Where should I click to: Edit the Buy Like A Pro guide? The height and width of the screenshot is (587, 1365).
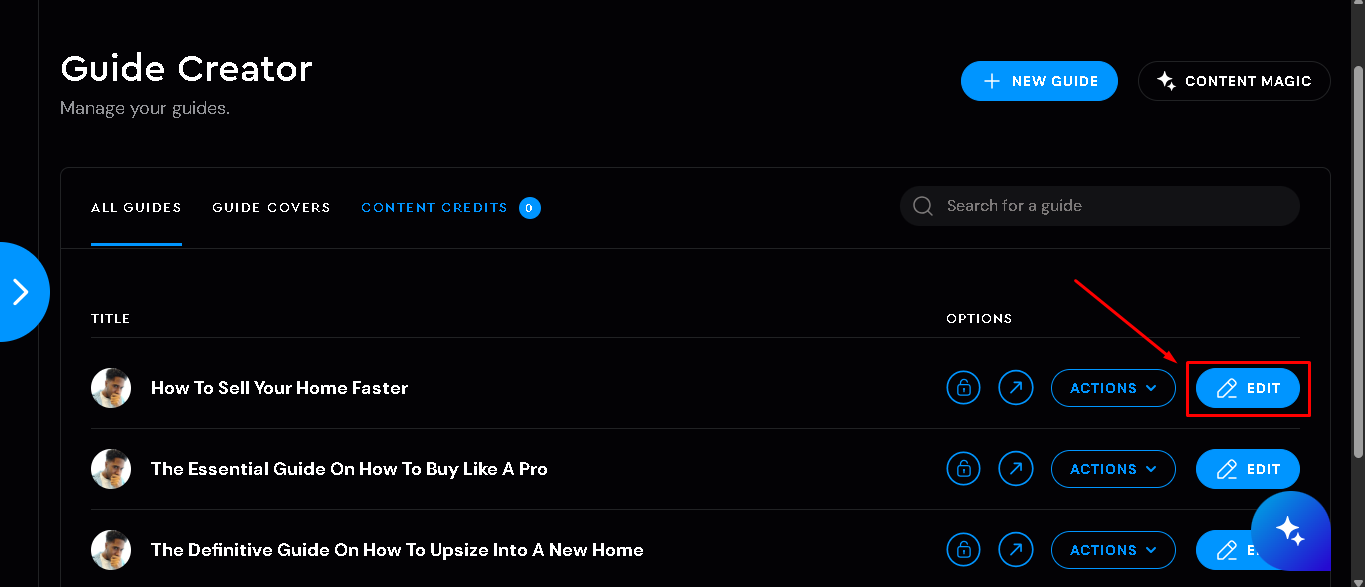click(x=1248, y=469)
